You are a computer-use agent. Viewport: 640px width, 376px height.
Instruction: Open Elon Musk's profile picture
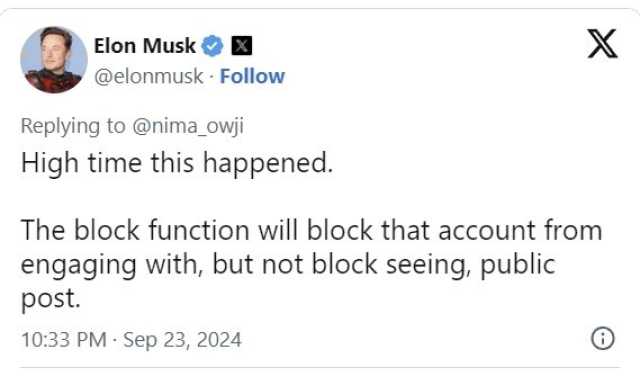tap(54, 60)
